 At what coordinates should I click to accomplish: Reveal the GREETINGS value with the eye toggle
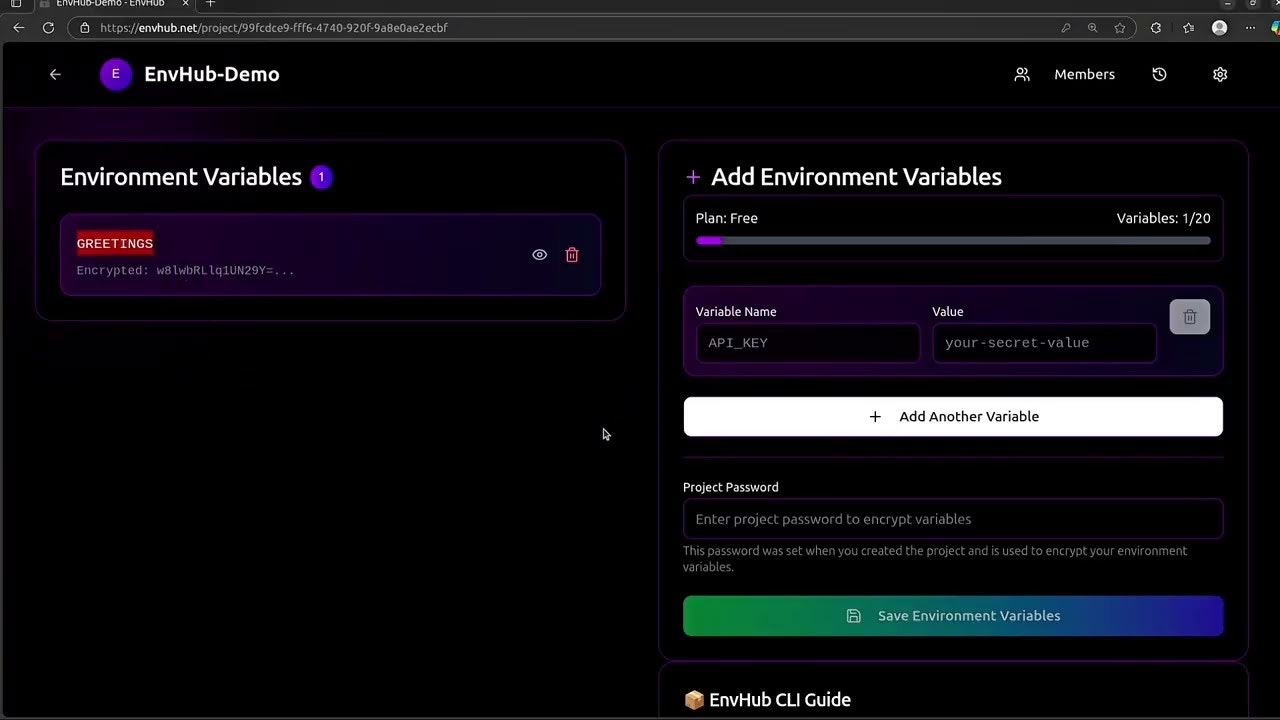pos(539,254)
